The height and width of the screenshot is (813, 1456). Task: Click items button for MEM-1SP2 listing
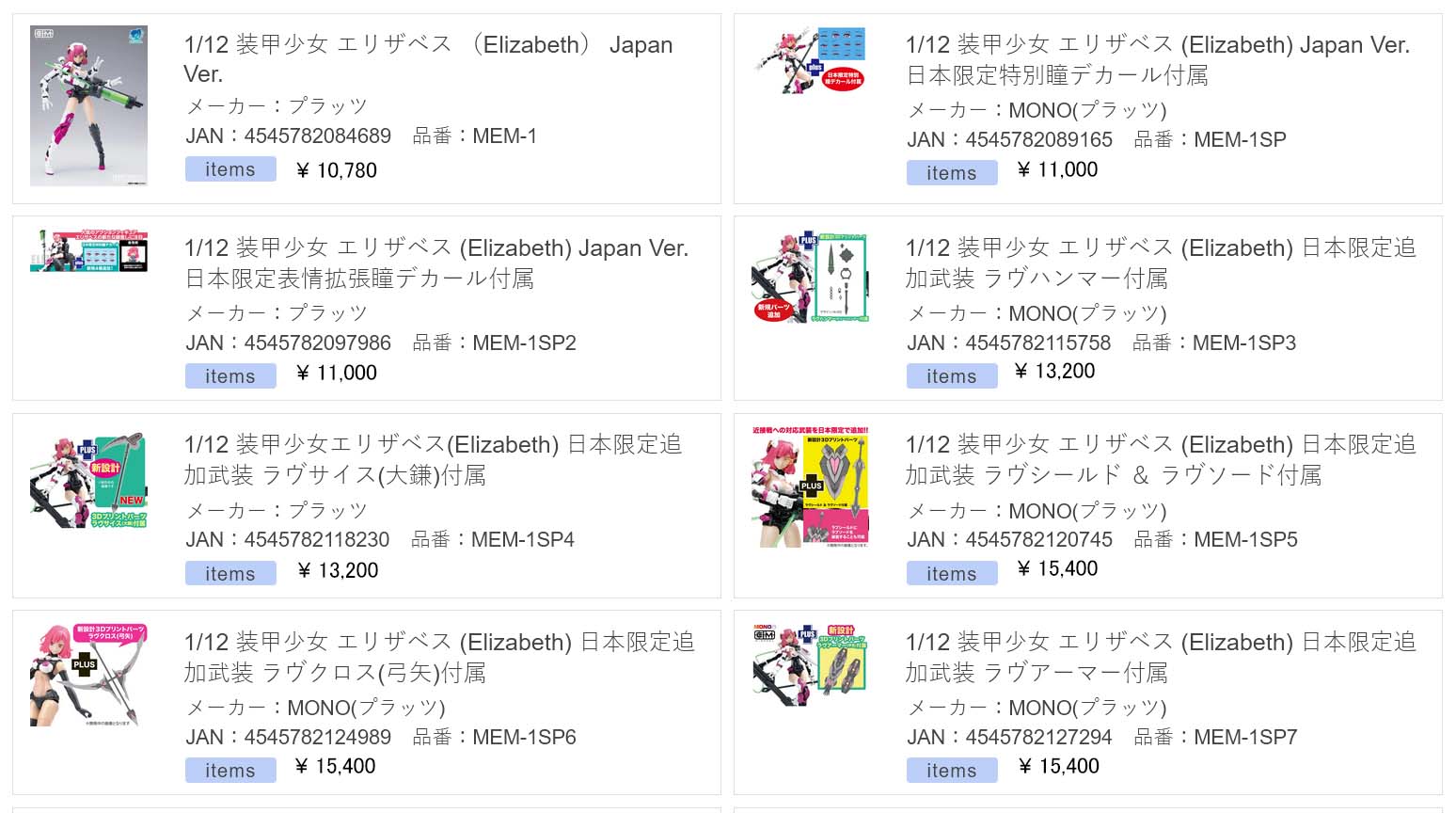[230, 376]
